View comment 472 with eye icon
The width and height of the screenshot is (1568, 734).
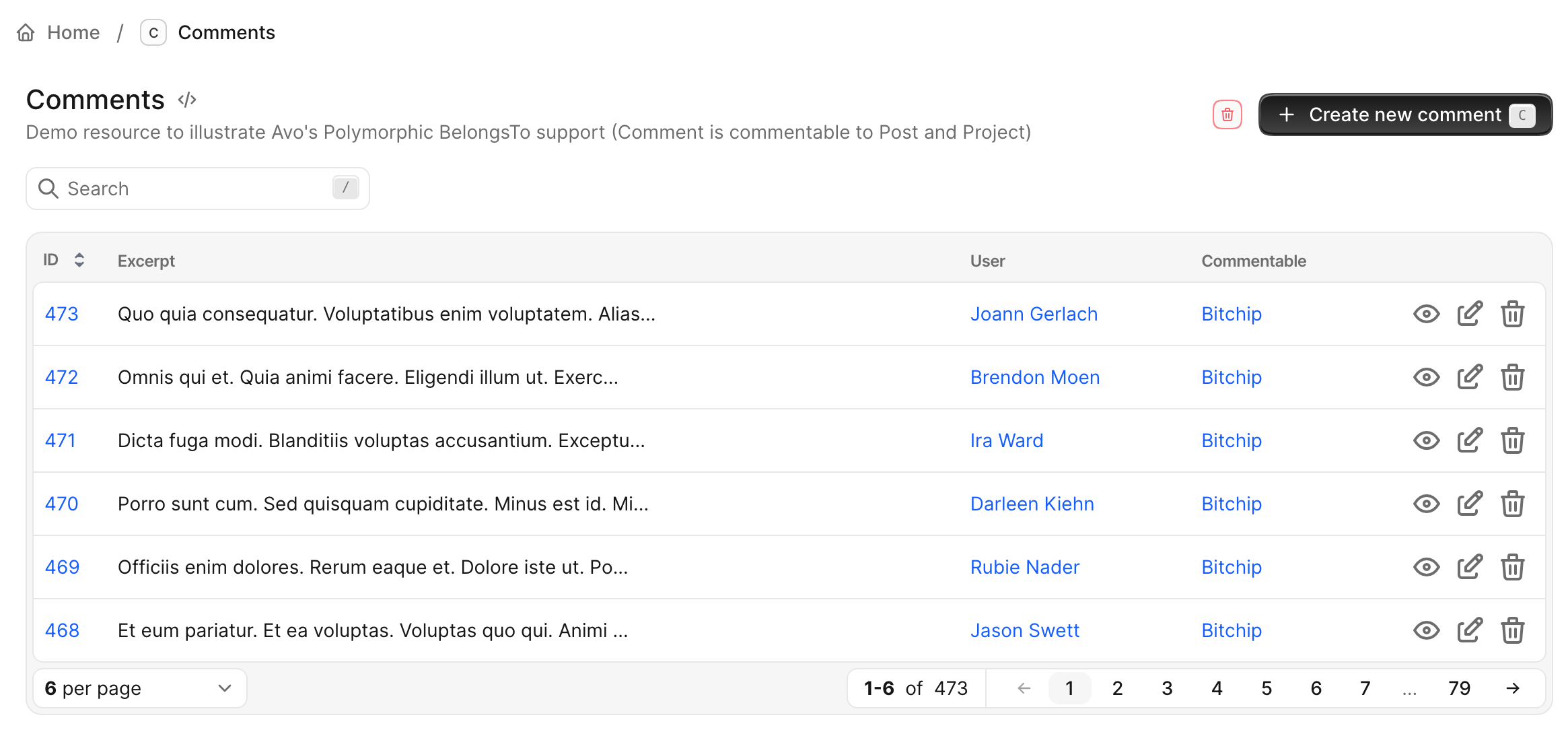(1426, 377)
